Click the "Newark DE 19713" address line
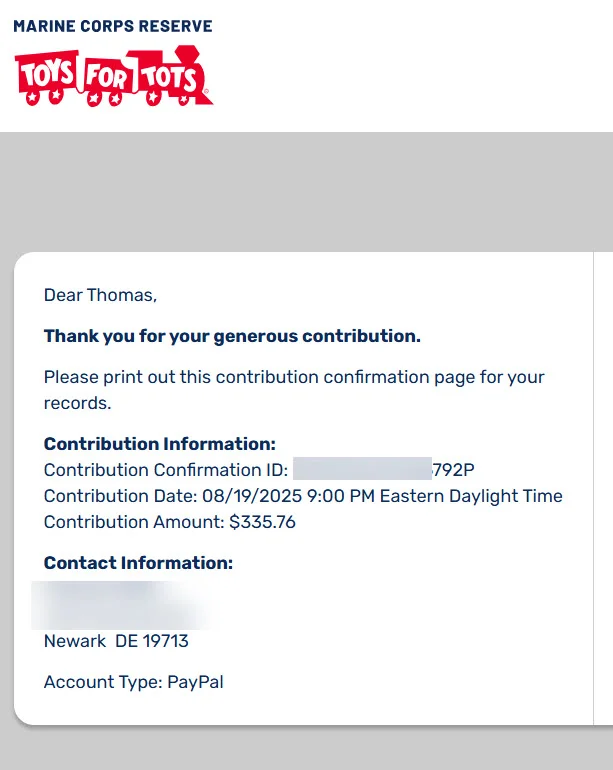 coord(116,641)
